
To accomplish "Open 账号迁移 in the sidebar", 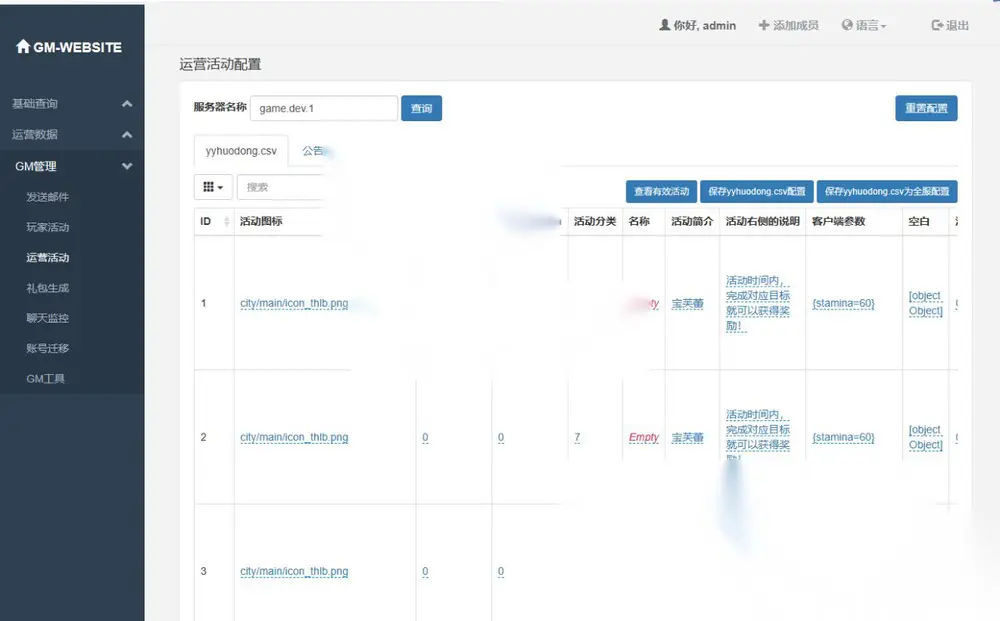I will 48,348.
